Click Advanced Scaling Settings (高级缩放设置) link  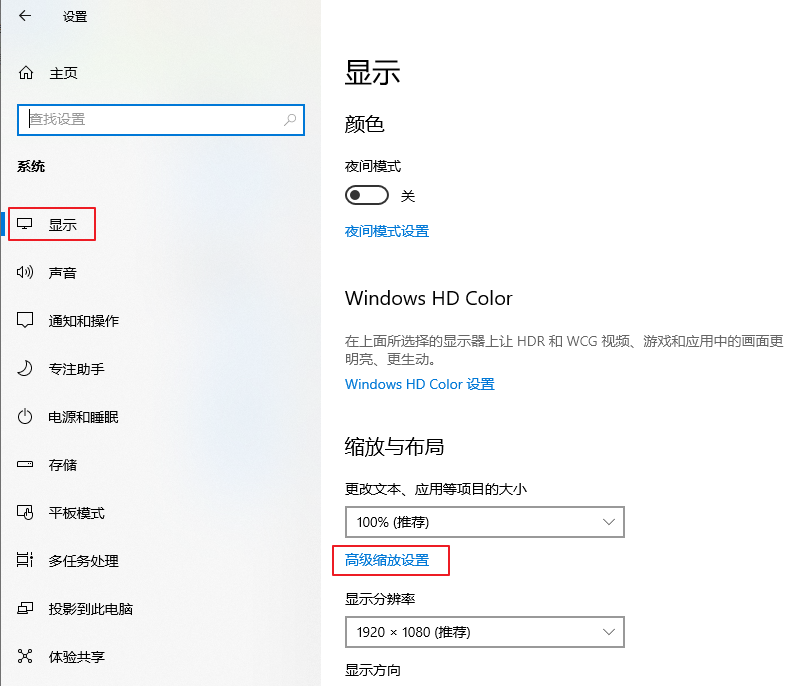387,560
